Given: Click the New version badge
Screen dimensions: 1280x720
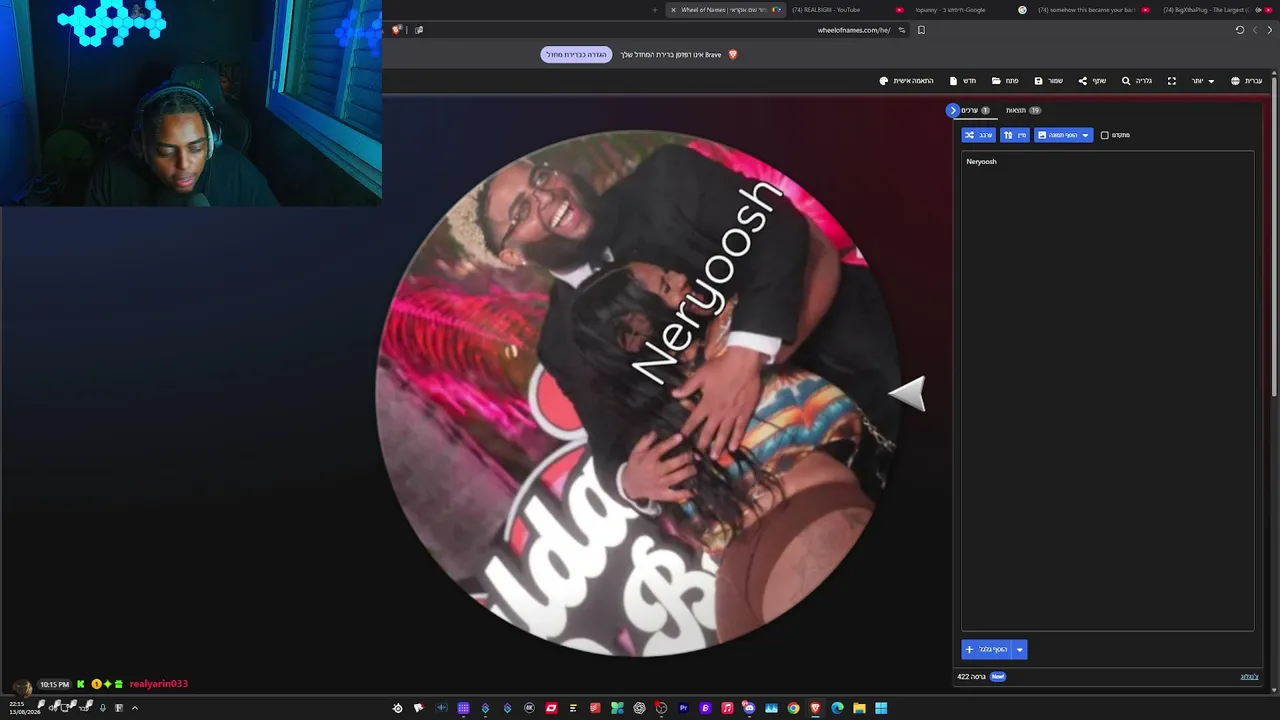Looking at the screenshot, I should click(998, 677).
